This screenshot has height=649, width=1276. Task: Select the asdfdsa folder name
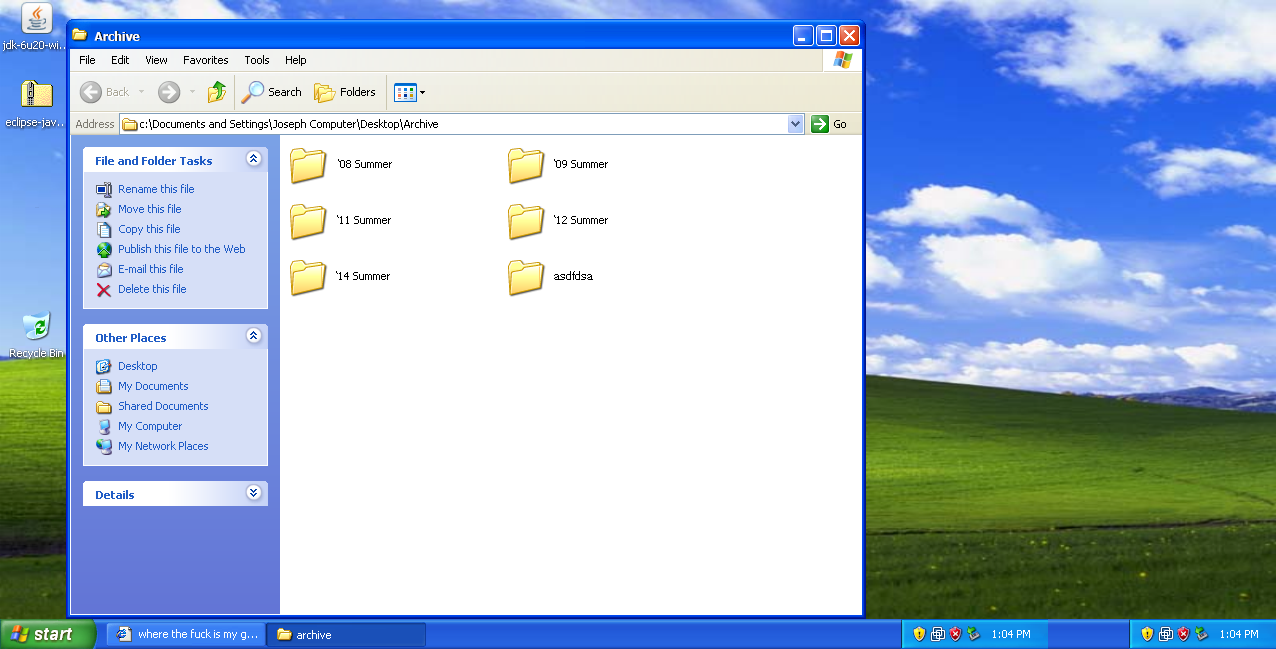pyautogui.click(x=573, y=276)
